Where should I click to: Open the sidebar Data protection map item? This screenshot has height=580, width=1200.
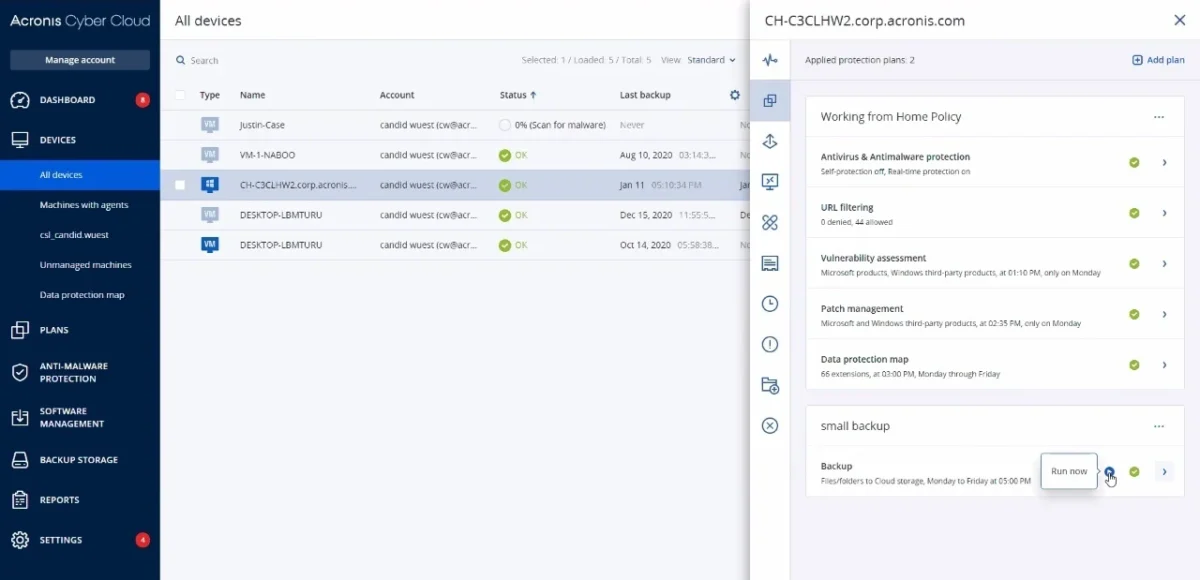80,295
